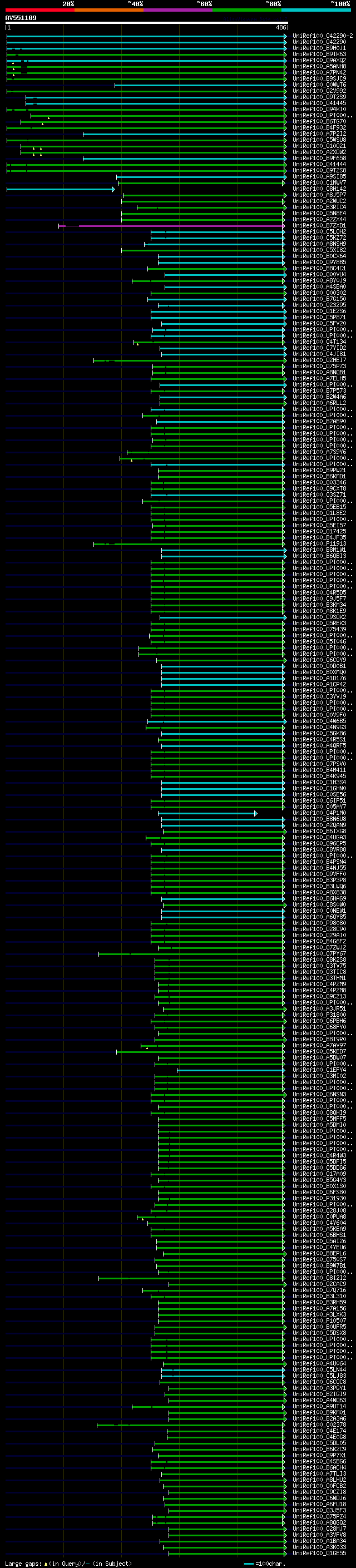Screen dimensions: 356x1568
Task: Open hit label UniRef100_A5ANH8
Action: point(319,66)
